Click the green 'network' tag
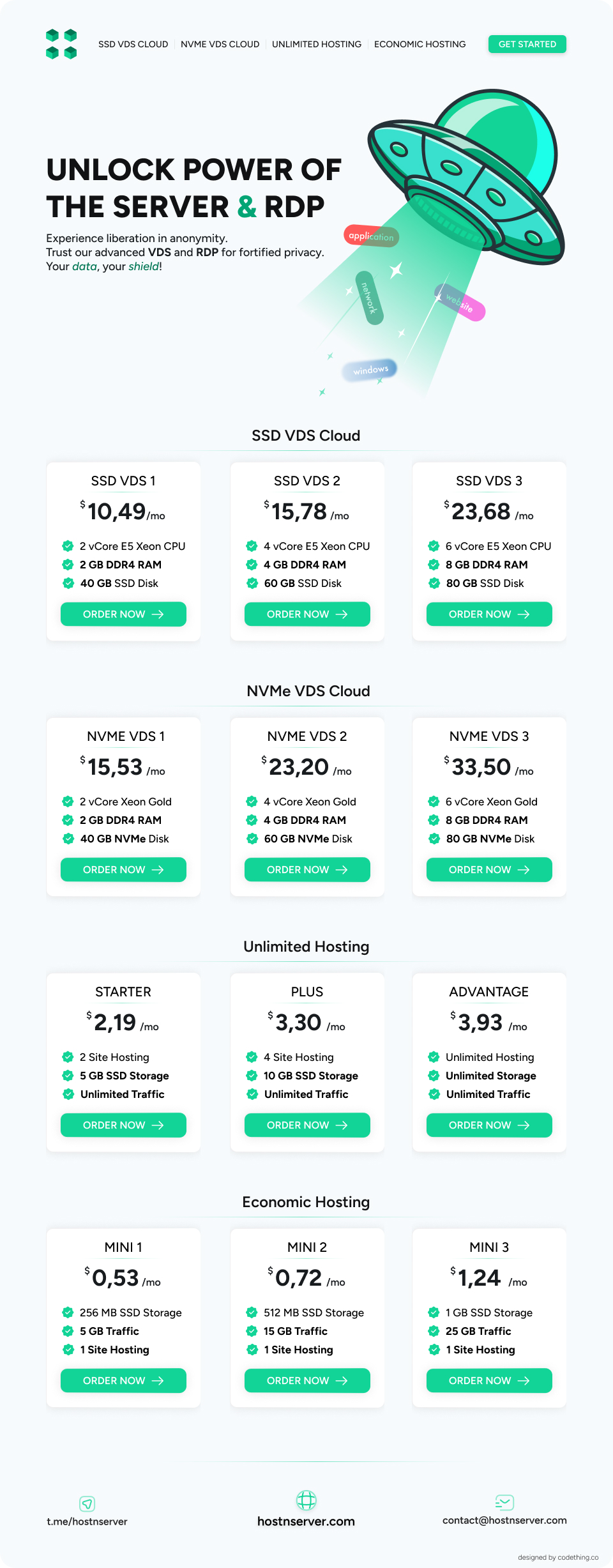This screenshot has width=613, height=1568. [x=369, y=298]
